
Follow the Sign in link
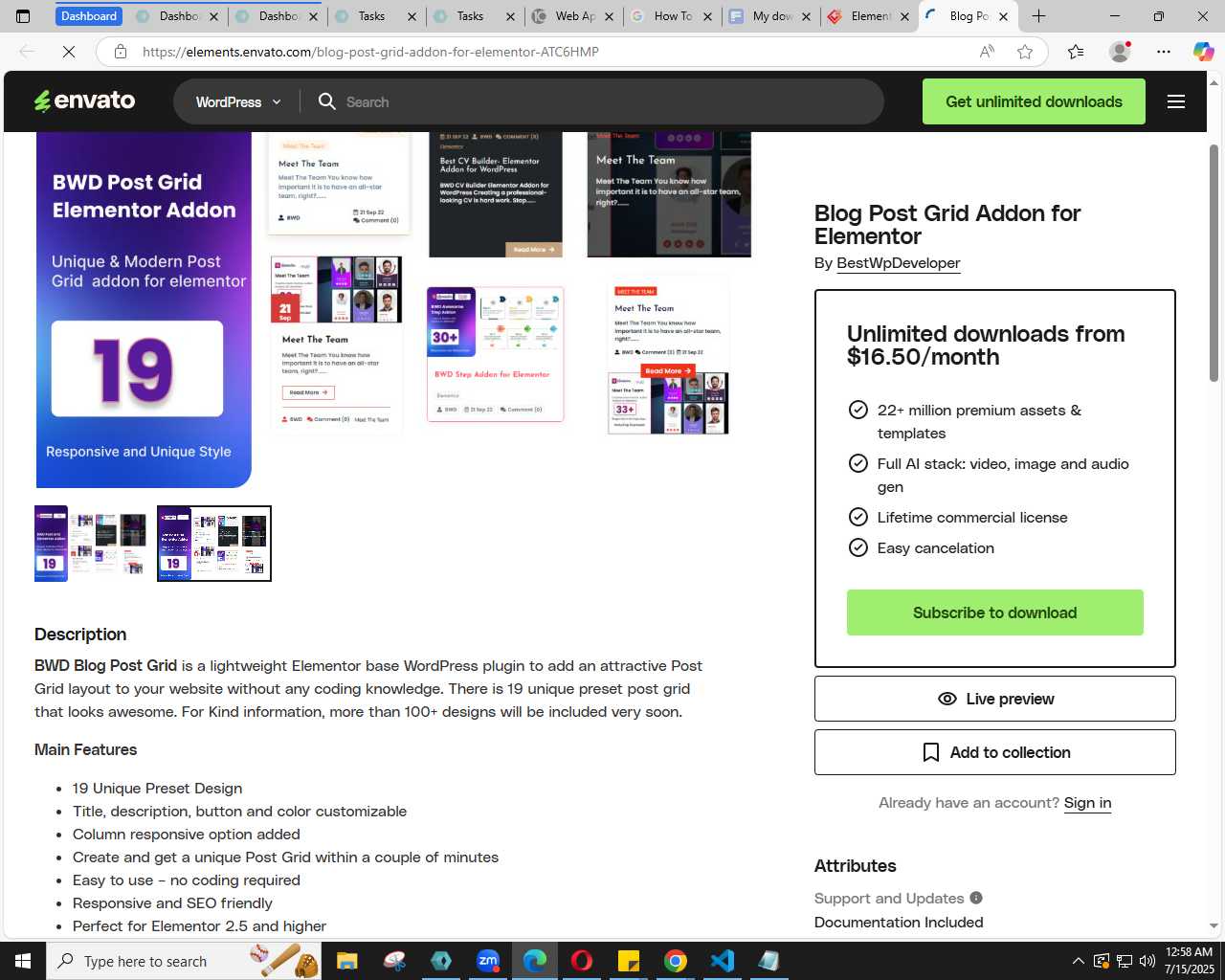click(1087, 803)
